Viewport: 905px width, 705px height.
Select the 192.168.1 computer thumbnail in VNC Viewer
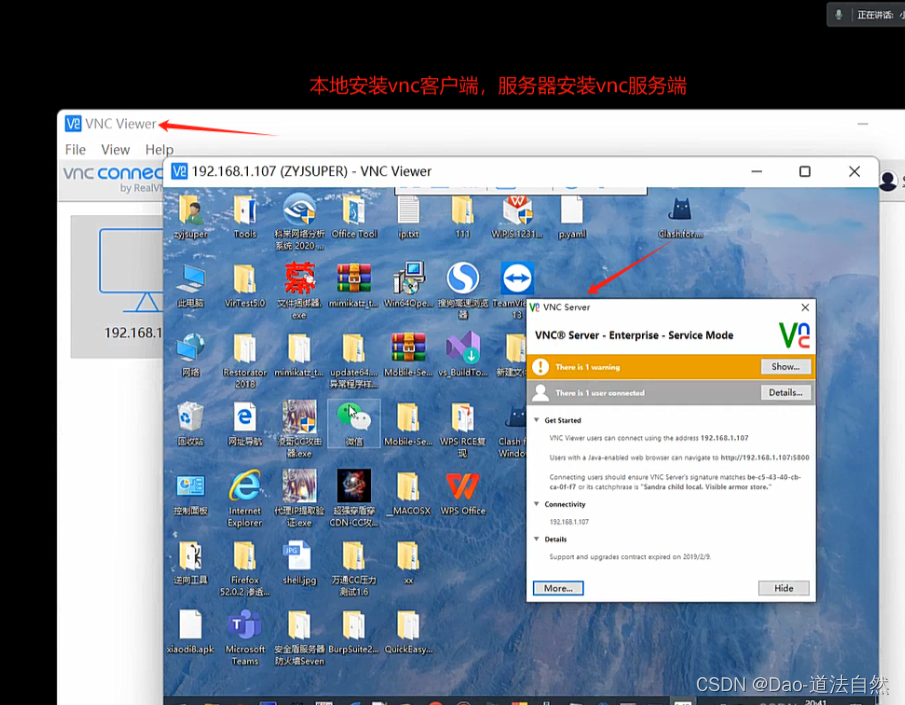[117, 286]
